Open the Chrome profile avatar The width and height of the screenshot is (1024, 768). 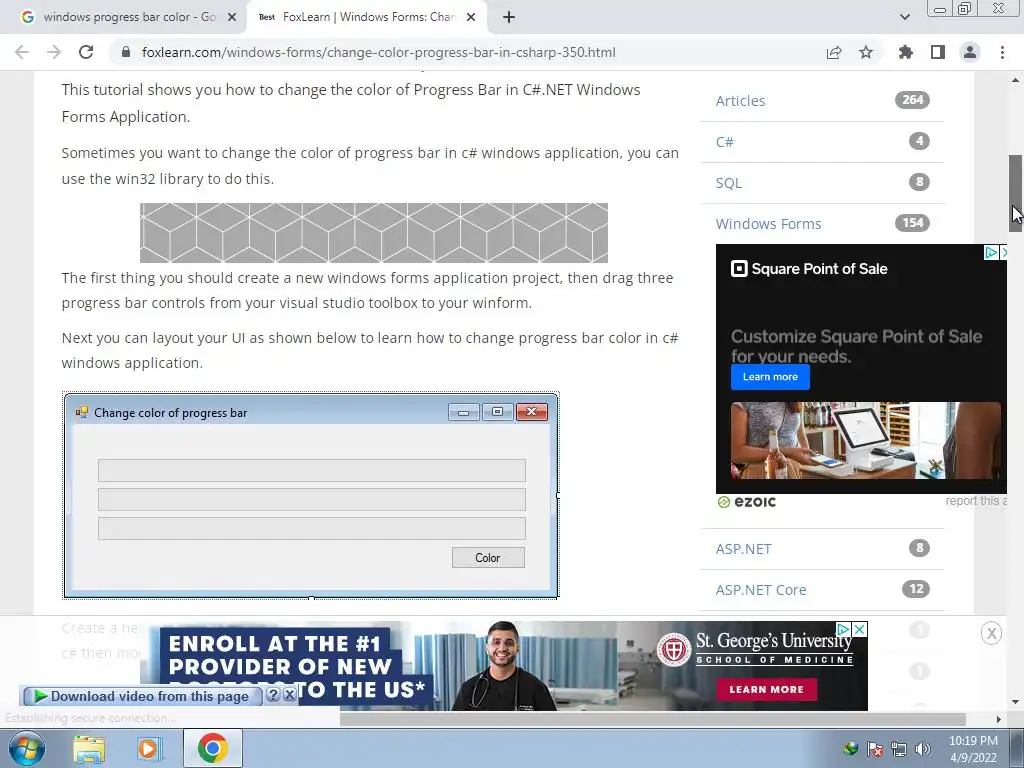point(970,52)
